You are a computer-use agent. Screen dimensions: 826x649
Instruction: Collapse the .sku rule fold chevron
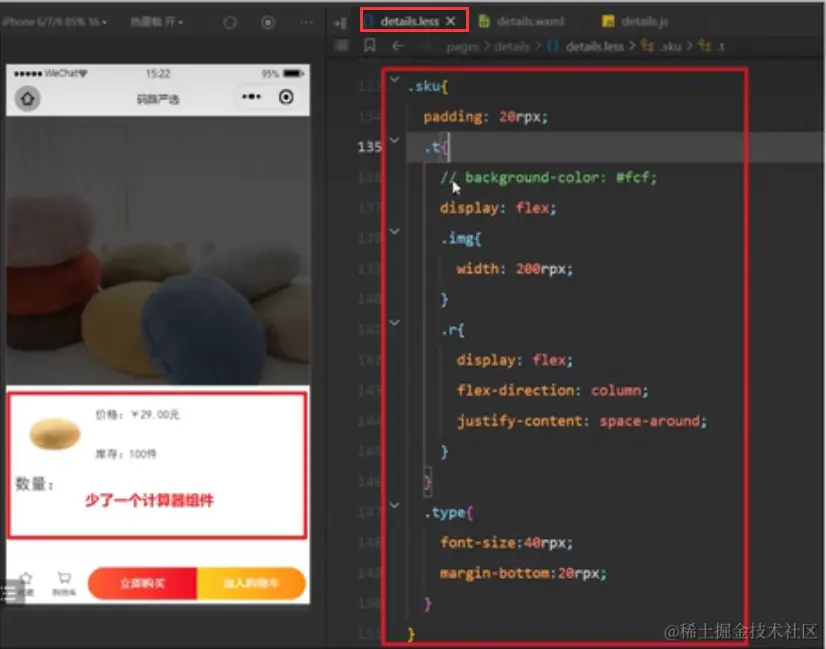[x=395, y=80]
